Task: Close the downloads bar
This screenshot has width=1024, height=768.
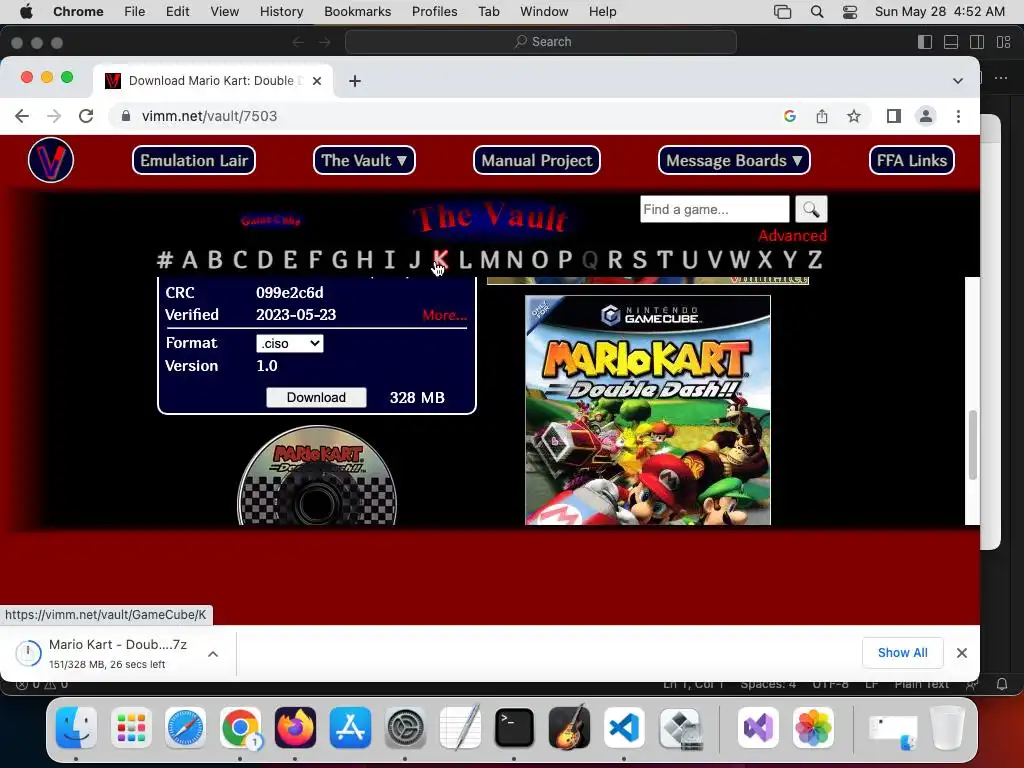Action: [962, 653]
